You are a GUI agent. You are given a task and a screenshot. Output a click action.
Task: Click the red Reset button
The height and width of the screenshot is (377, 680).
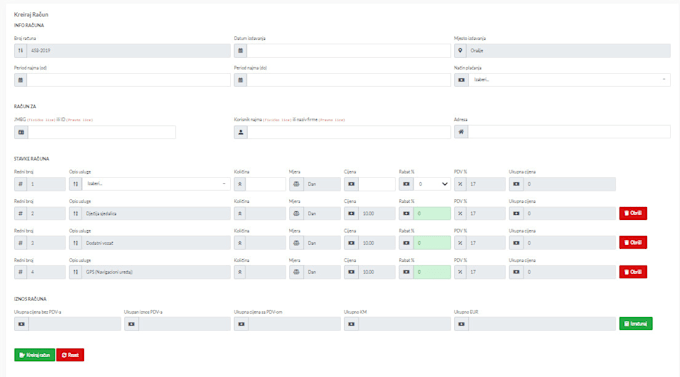click(x=70, y=355)
